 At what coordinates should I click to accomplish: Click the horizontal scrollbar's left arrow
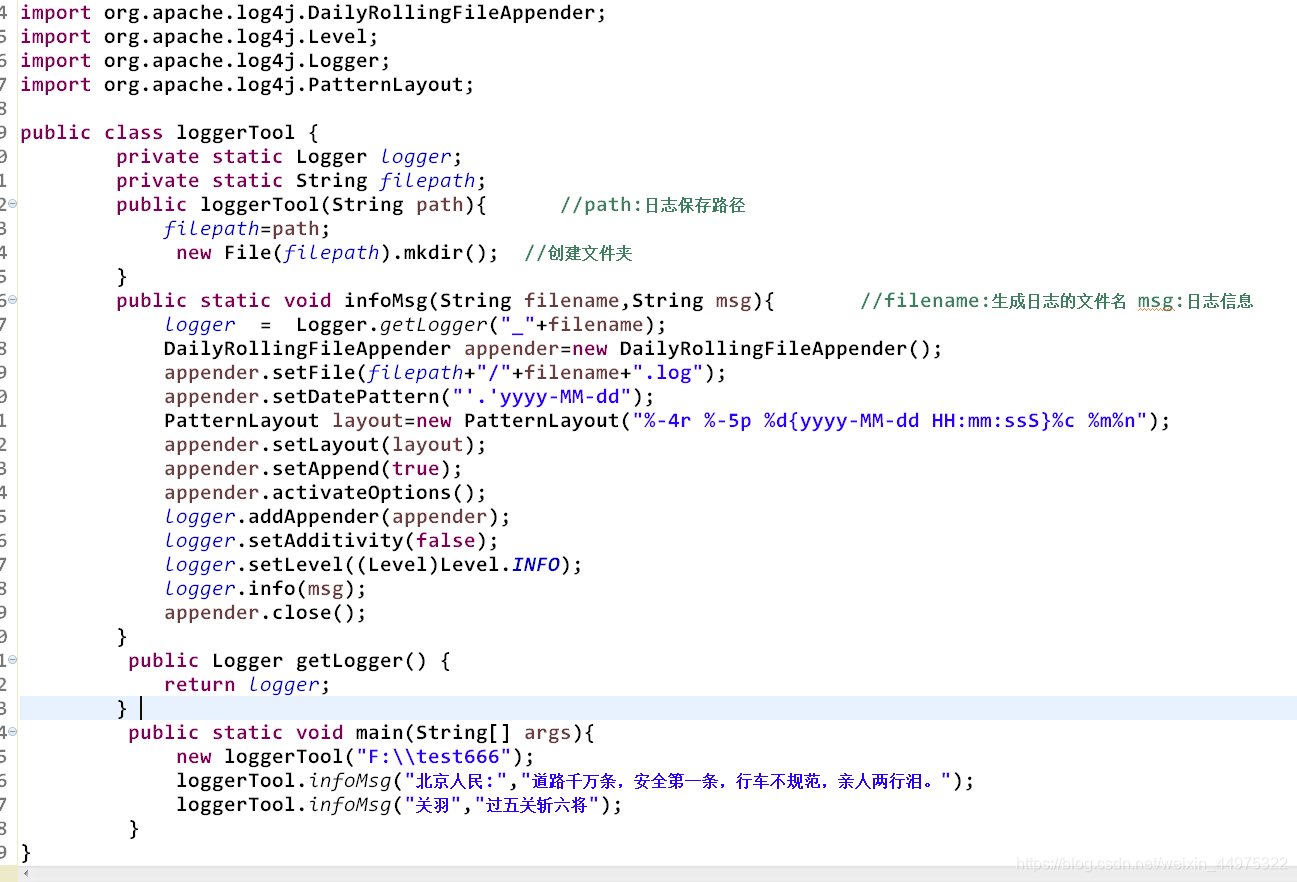click(24, 874)
